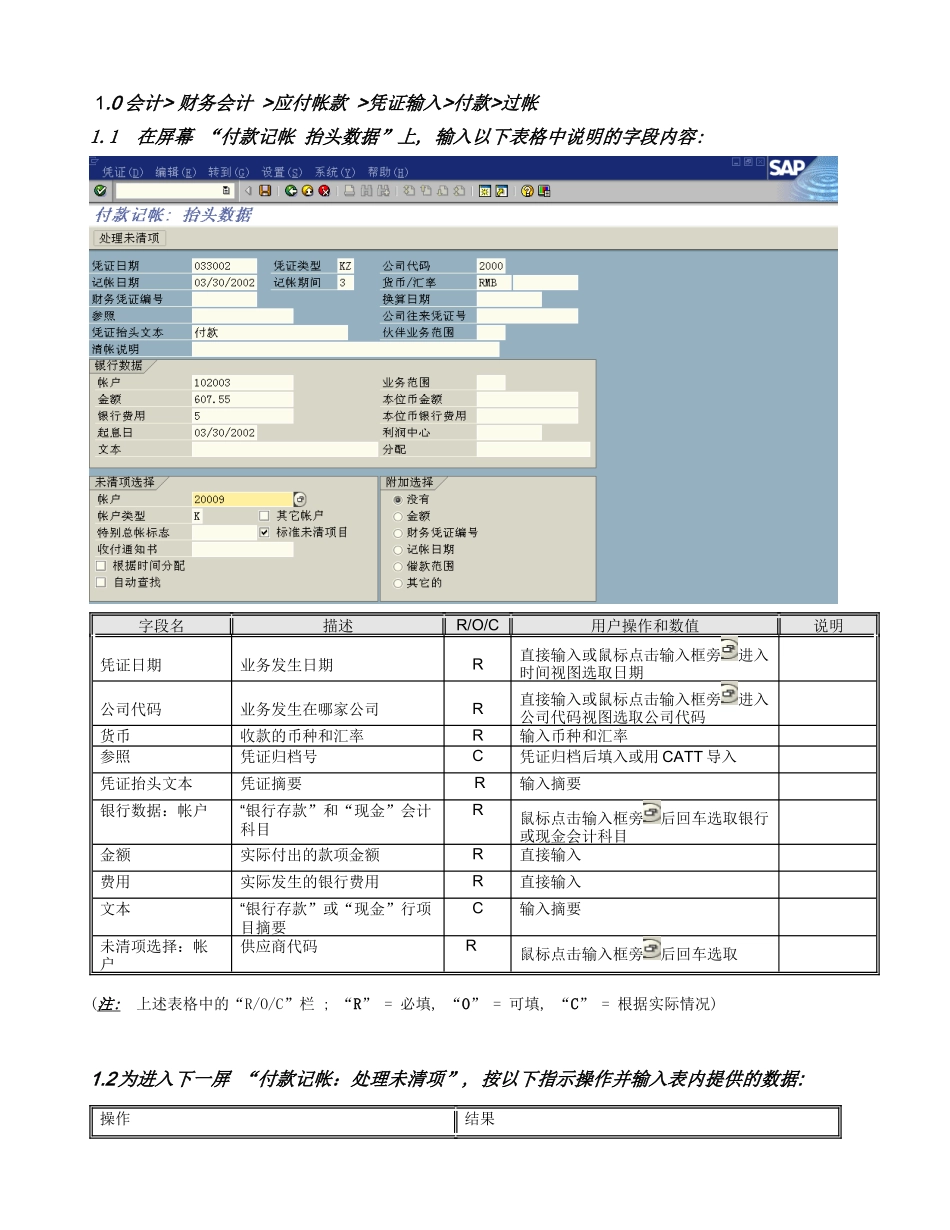The height and width of the screenshot is (1230, 950).
Task: Click the 记帐期间 field showing 3
Action: (x=345, y=283)
